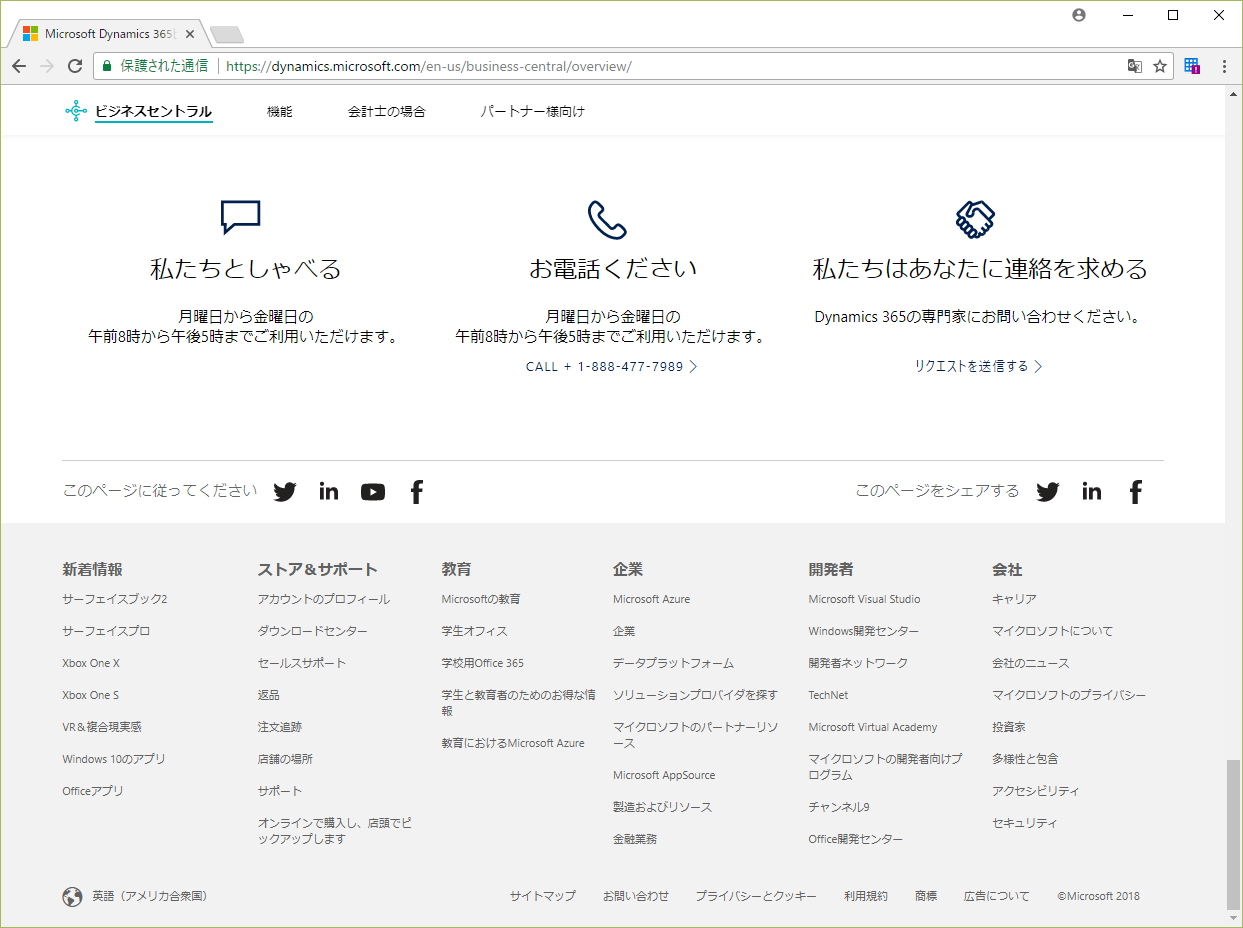Viewport: 1243px width, 928px height.
Task: Select the ビジネスセントラル nav item
Action: click(x=153, y=112)
